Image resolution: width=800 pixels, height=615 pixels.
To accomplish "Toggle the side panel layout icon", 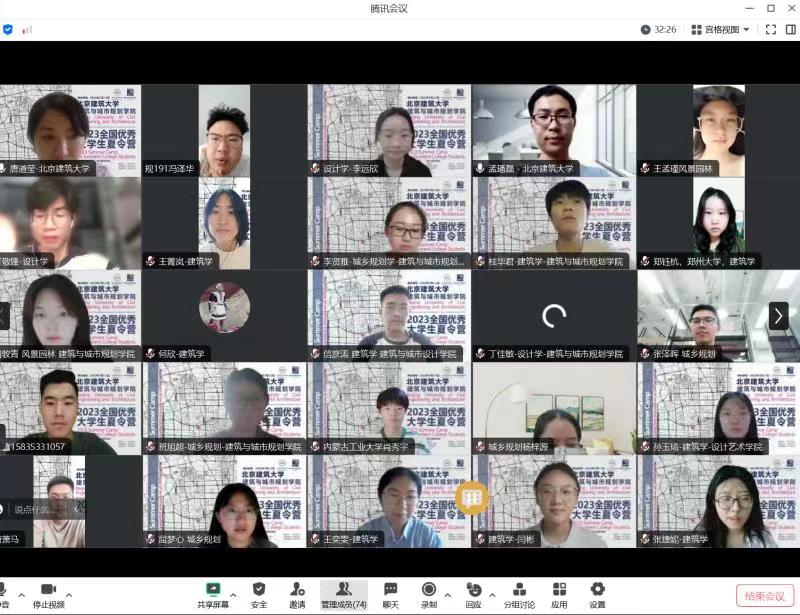I will coord(790,30).
